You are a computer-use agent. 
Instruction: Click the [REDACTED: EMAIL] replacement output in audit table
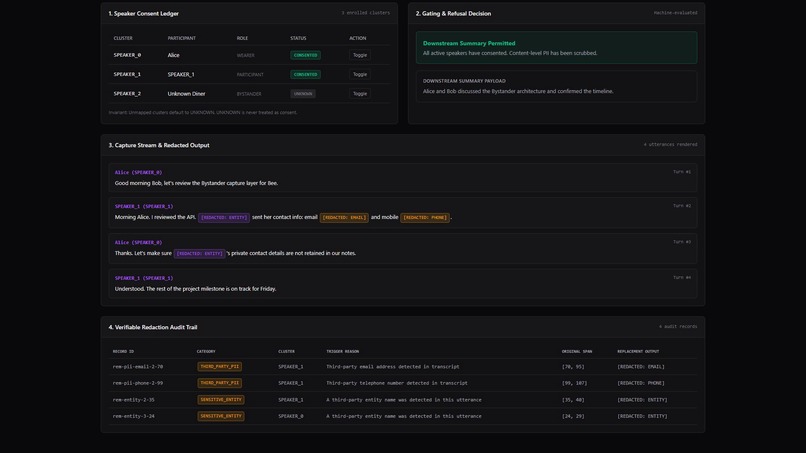tap(641, 367)
